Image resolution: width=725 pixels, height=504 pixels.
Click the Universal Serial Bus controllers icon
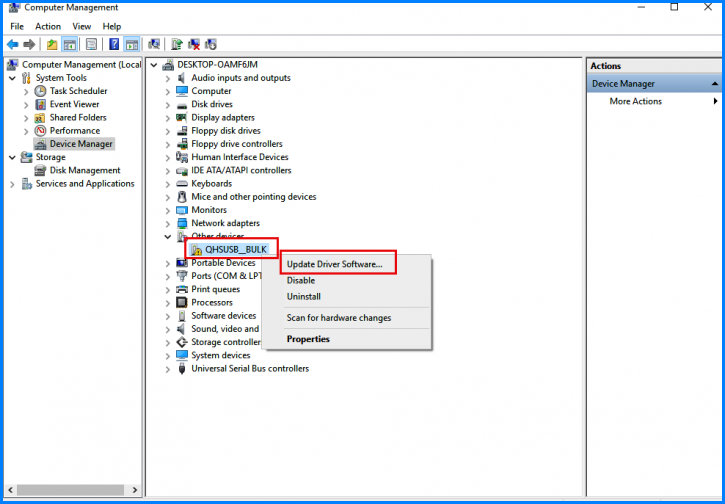[182, 369]
